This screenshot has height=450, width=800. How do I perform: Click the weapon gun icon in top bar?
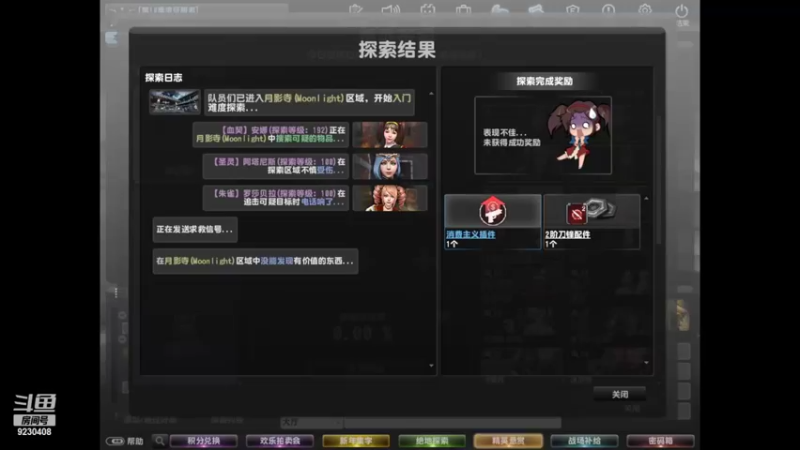coord(535,10)
